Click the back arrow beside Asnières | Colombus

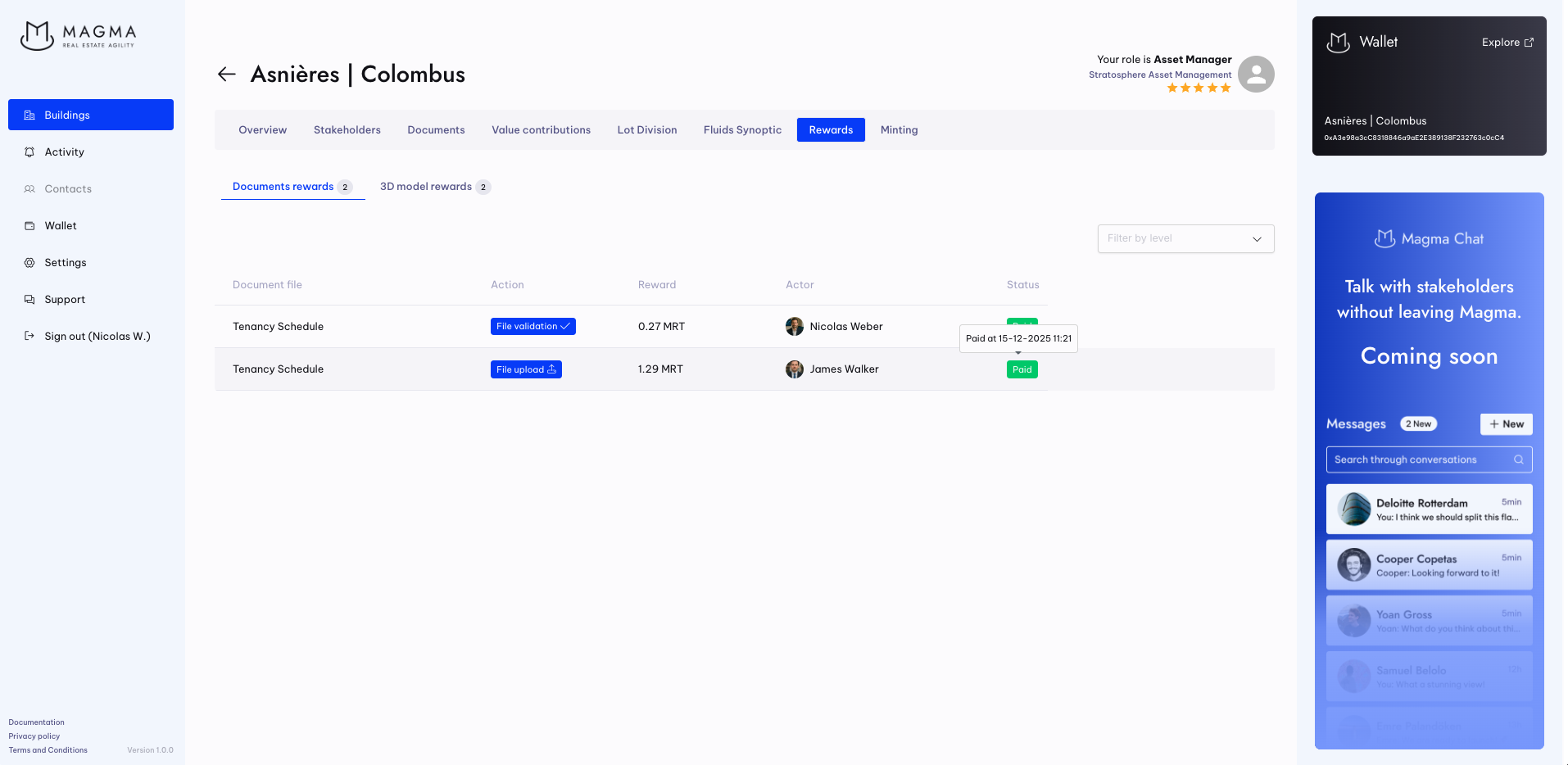pyautogui.click(x=226, y=75)
